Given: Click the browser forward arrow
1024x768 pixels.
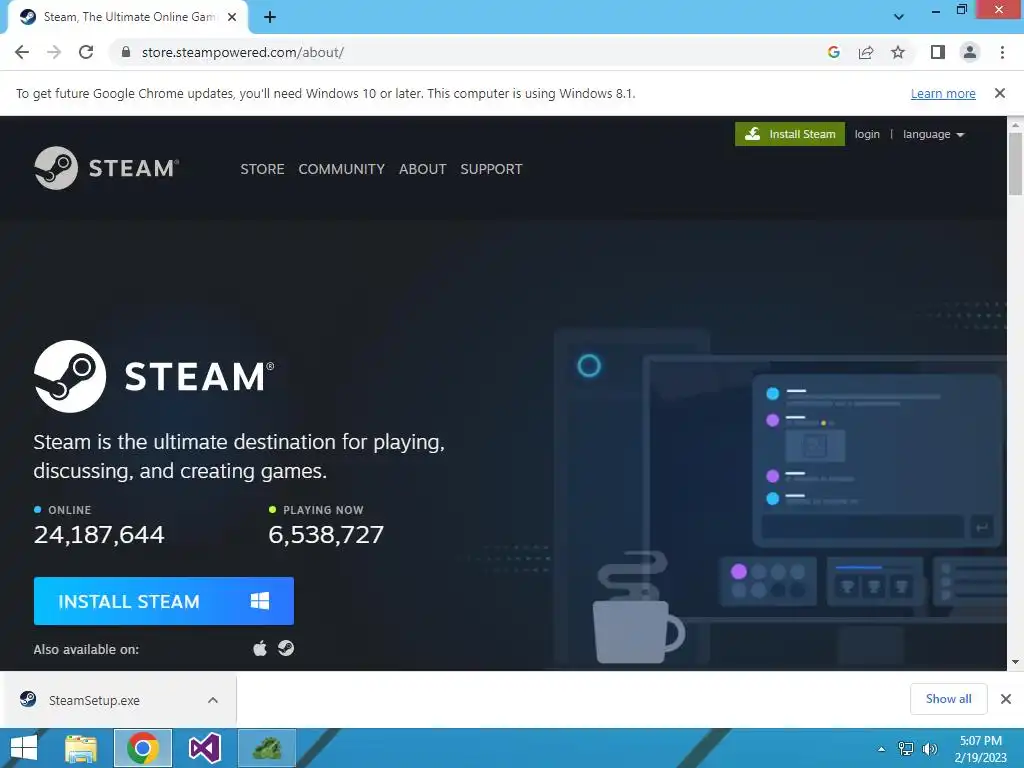Looking at the screenshot, I should (x=54, y=52).
